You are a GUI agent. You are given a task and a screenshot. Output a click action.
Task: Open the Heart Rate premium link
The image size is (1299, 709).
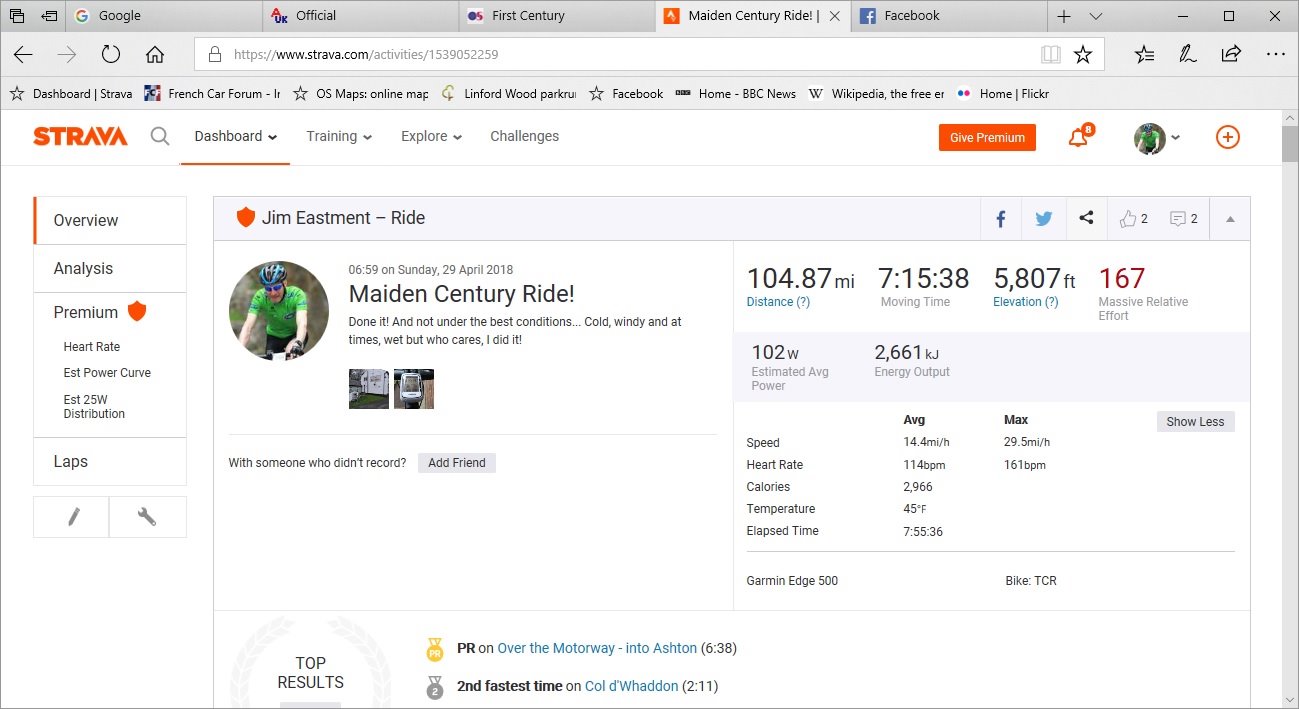point(92,347)
